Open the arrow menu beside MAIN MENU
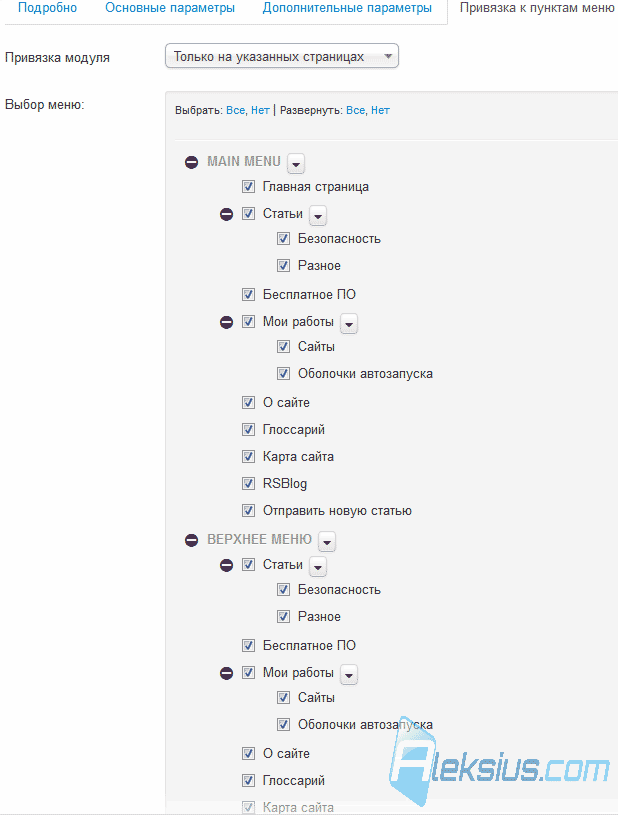Viewport: 618px width, 815px height. (296, 163)
